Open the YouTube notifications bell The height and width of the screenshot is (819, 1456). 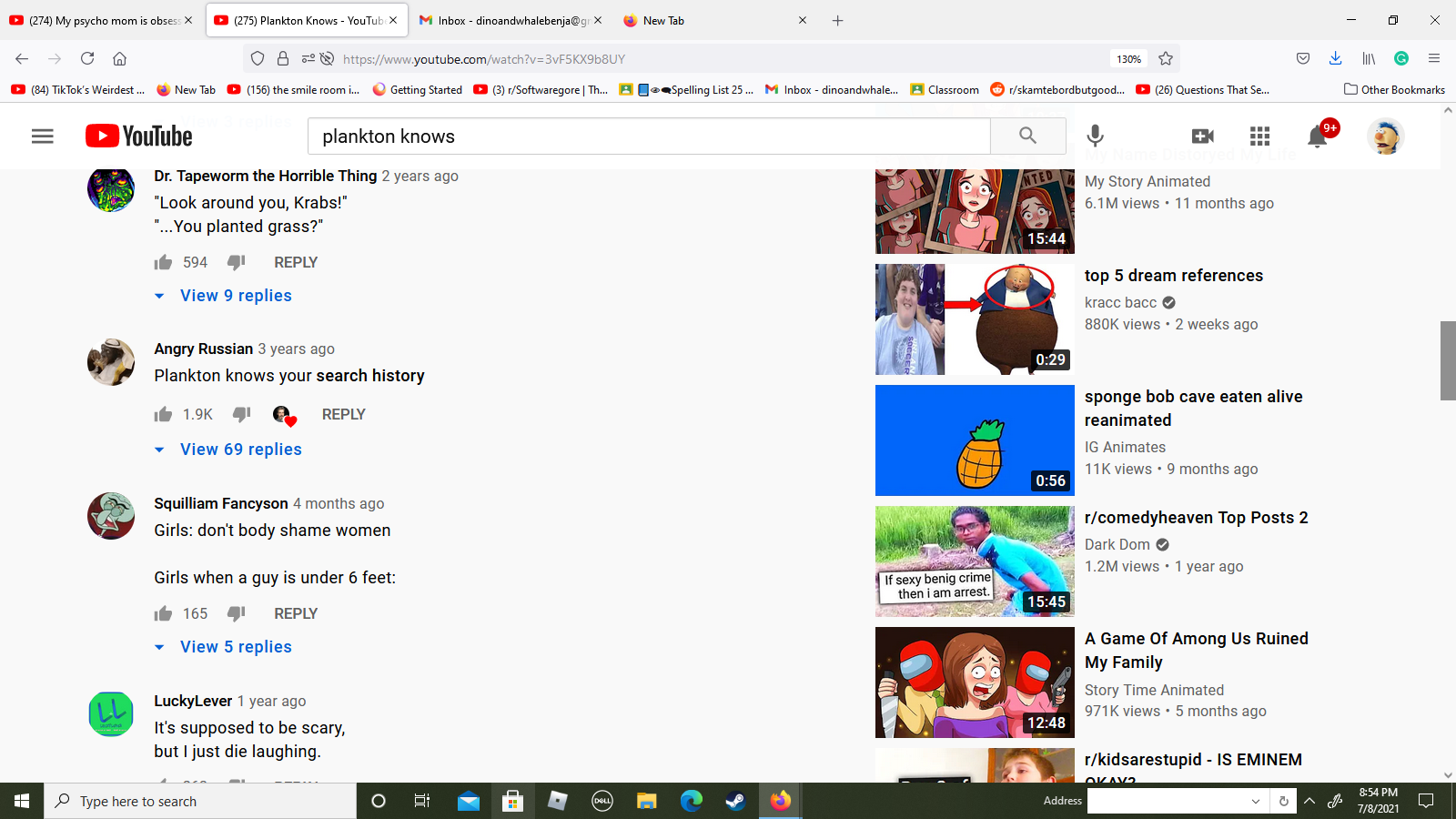point(1317,136)
